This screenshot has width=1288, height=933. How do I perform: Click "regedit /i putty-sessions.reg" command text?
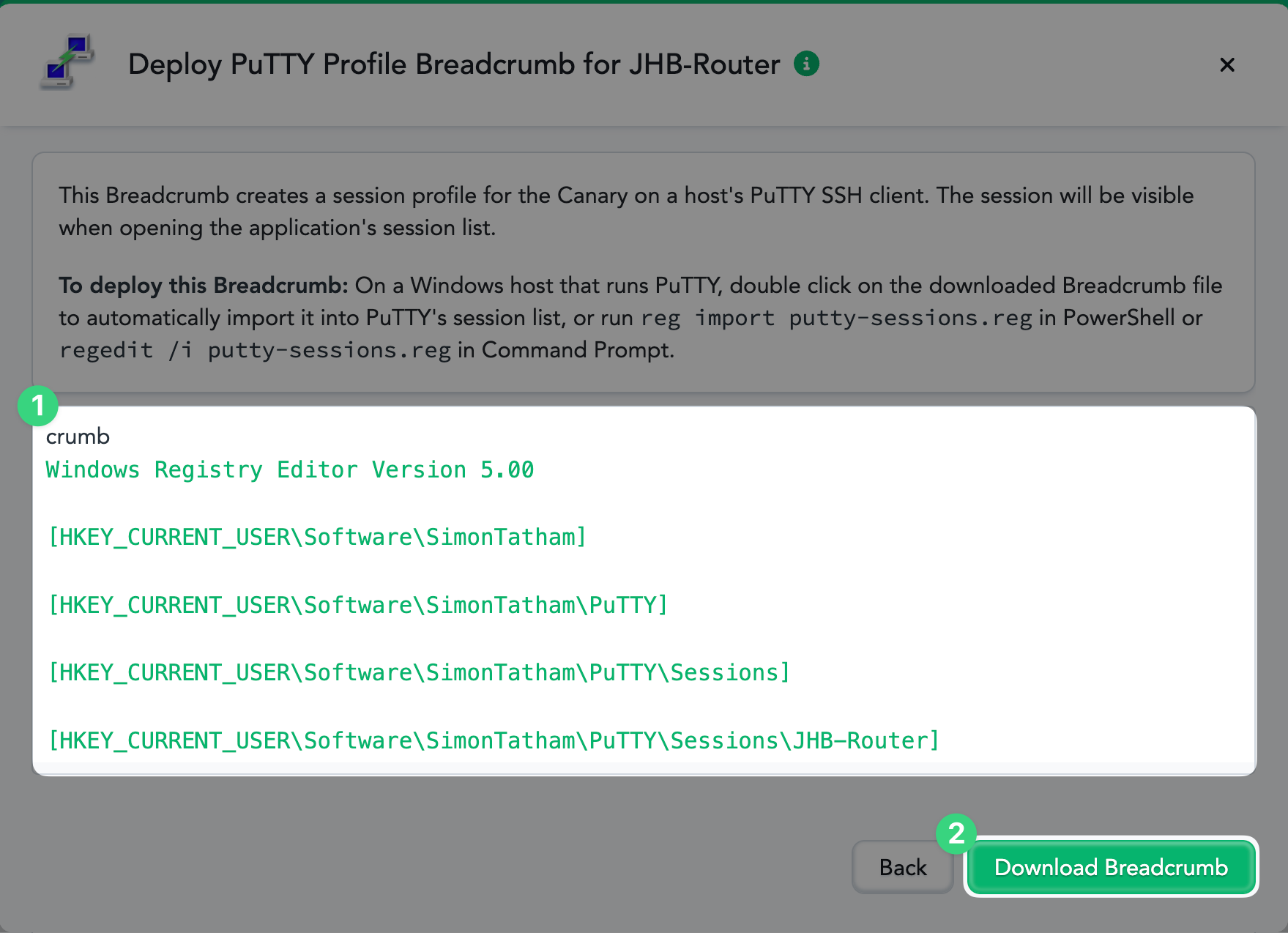[255, 350]
